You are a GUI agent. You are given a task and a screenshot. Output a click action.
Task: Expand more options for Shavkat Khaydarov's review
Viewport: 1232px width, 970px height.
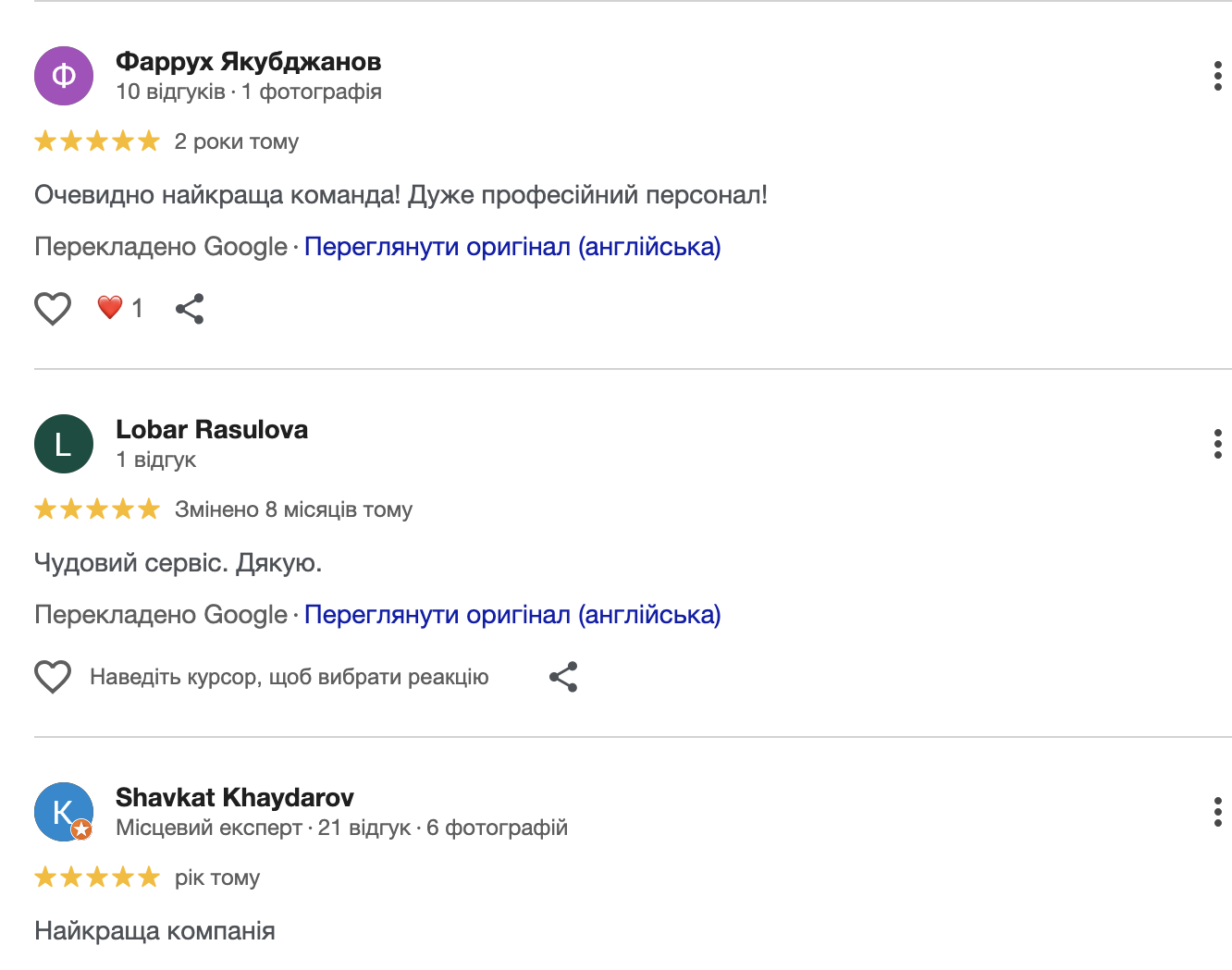[1217, 812]
